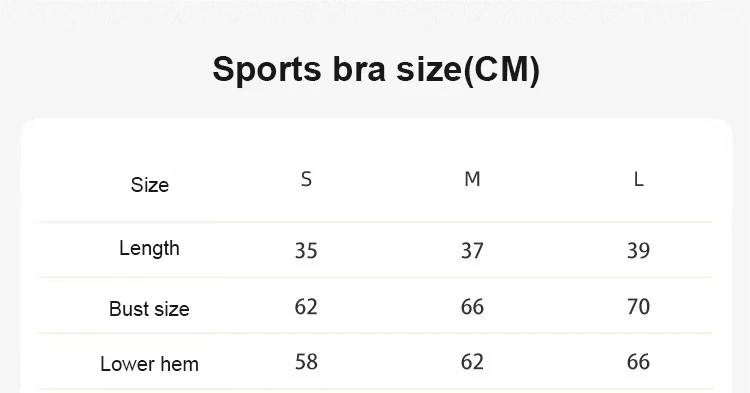Click Lower hem value 66 under L
The image size is (750, 393).
(639, 362)
